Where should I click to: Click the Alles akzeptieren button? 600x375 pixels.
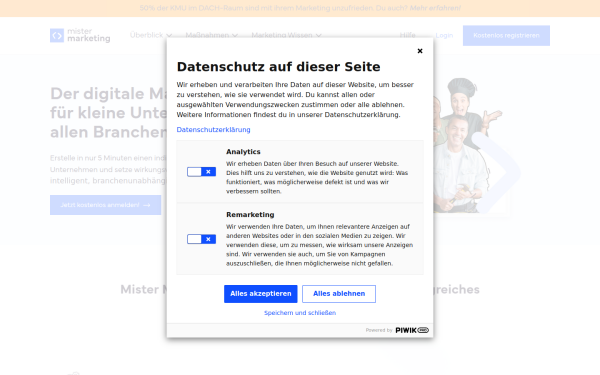click(261, 294)
